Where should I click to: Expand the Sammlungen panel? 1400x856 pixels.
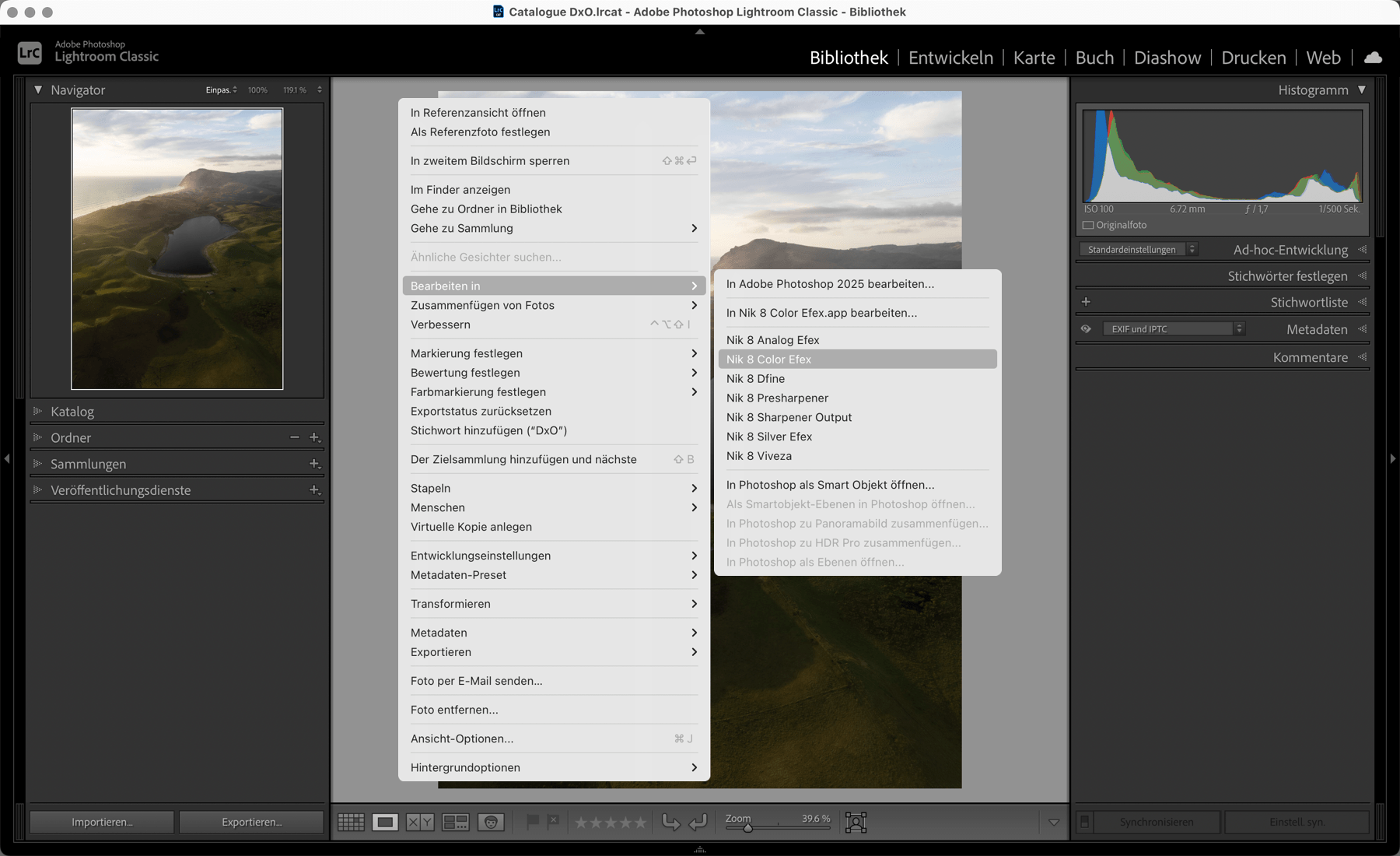coord(37,464)
